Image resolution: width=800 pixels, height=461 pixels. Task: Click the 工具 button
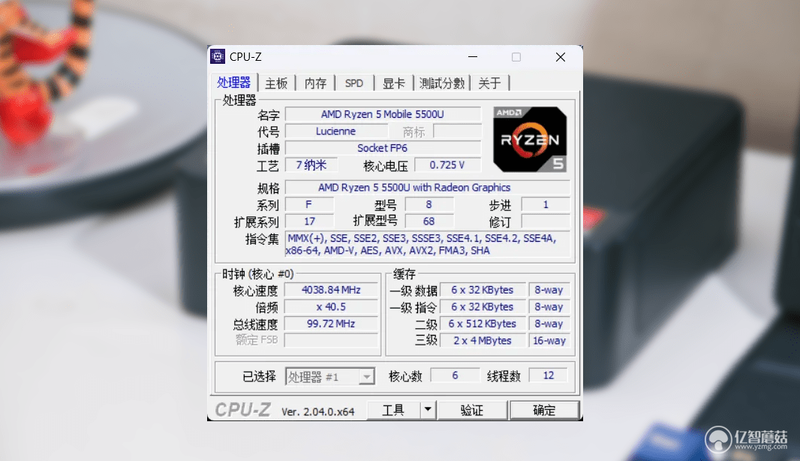click(394, 410)
